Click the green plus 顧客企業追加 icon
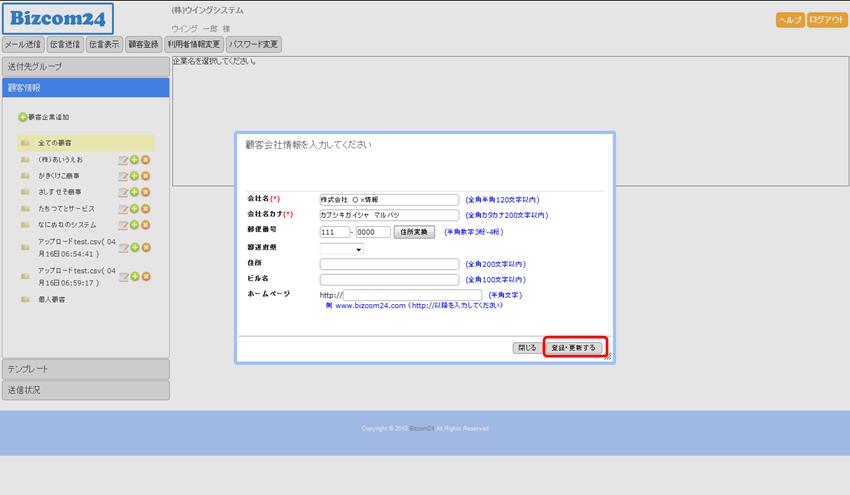 point(23,118)
